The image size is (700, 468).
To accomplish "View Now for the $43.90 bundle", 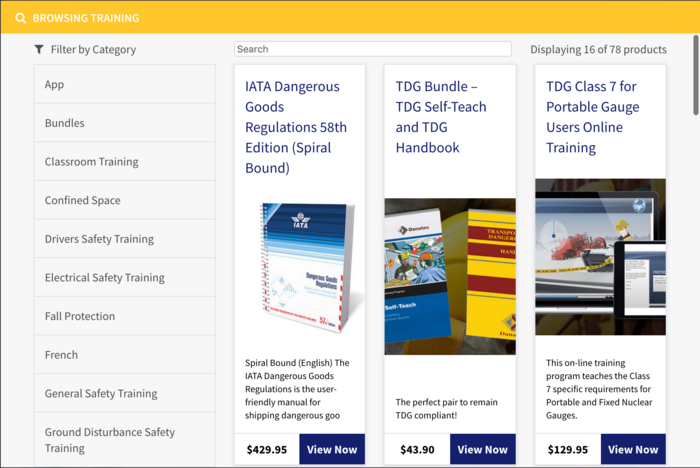I will (483, 449).
